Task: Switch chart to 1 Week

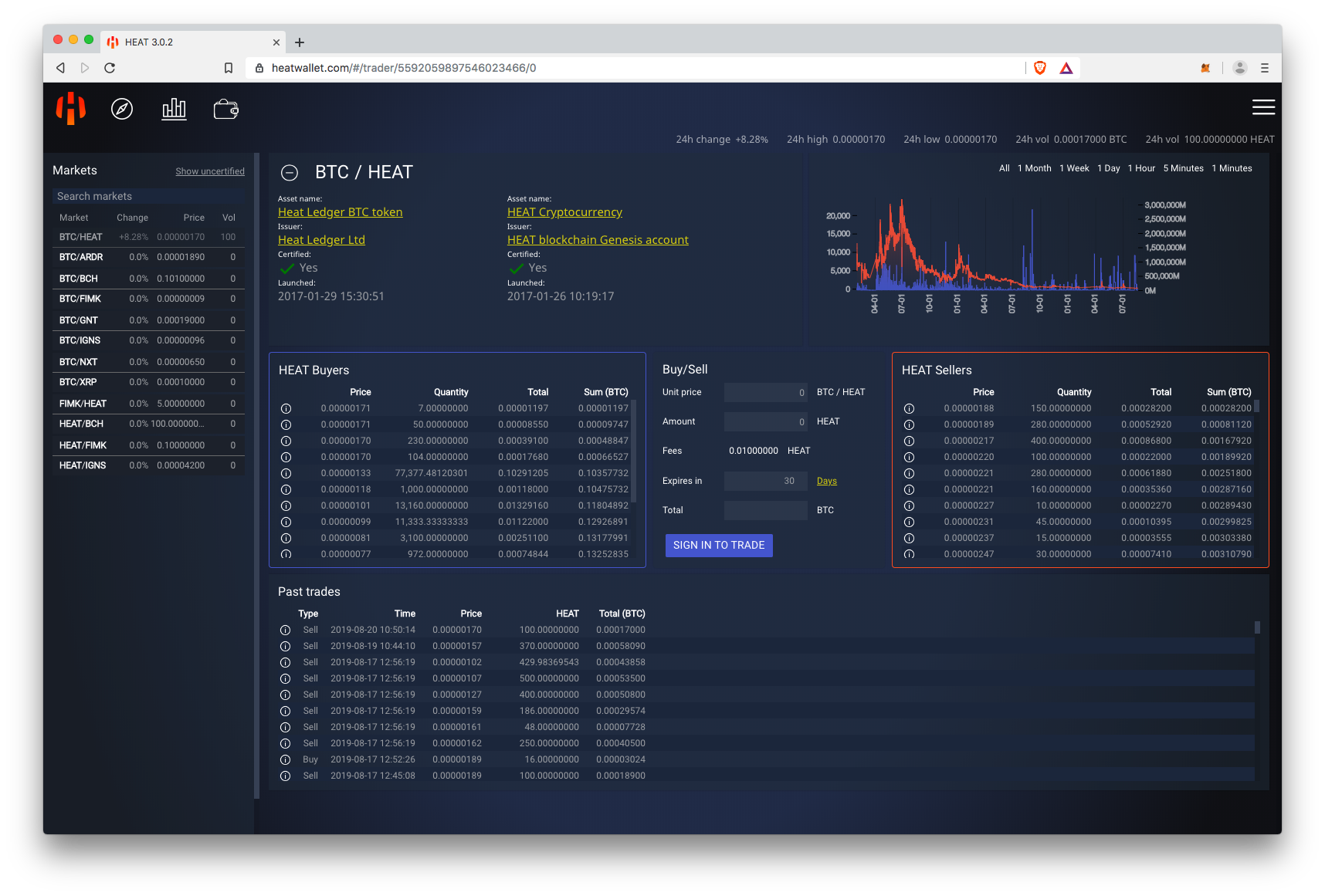Action: (x=1074, y=168)
